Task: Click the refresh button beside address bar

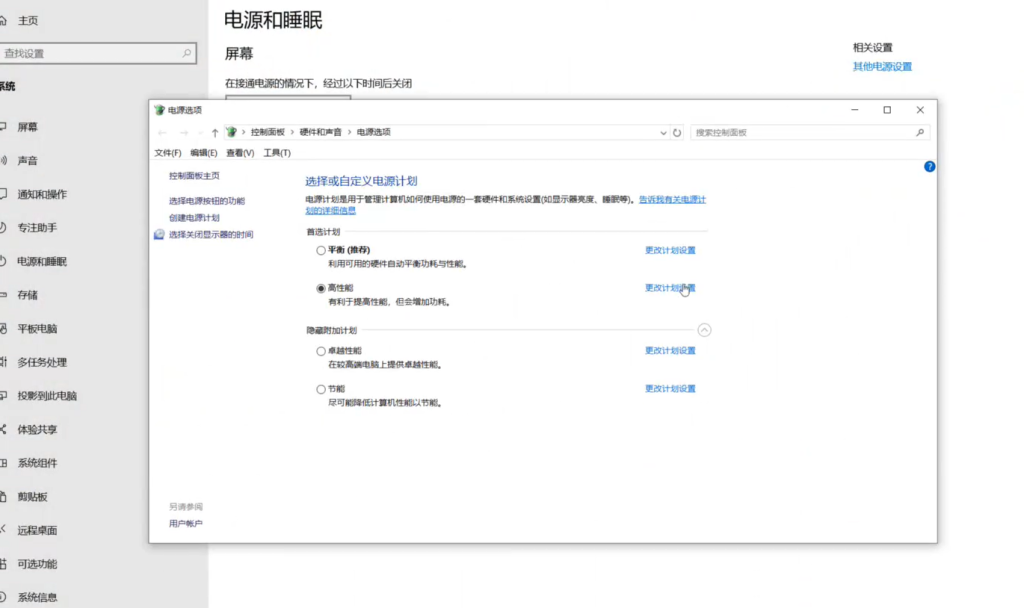Action: click(x=677, y=132)
